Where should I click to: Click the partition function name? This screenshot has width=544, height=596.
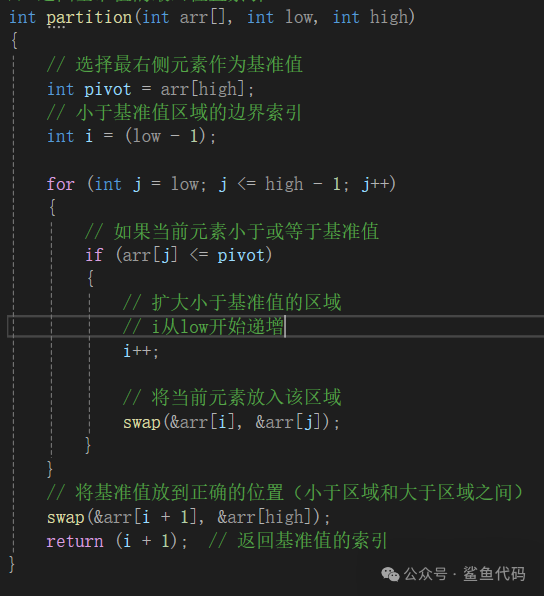(89, 18)
